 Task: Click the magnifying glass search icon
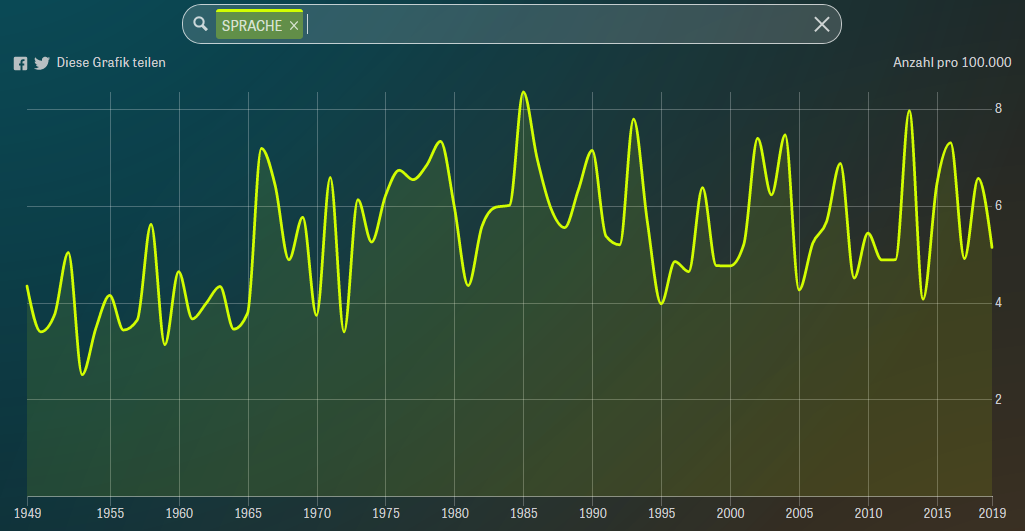200,24
